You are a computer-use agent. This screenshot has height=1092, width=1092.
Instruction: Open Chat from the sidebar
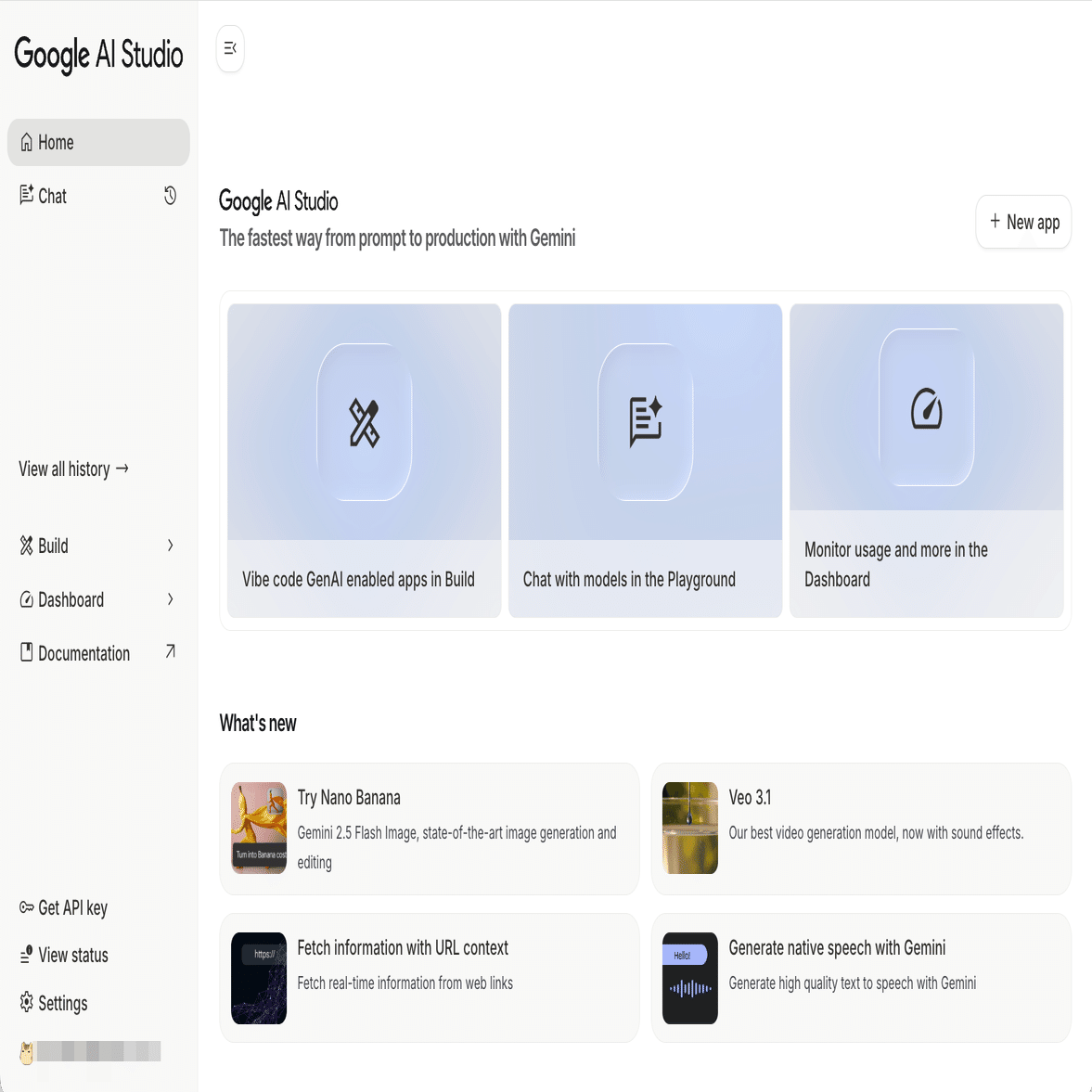[x=53, y=196]
